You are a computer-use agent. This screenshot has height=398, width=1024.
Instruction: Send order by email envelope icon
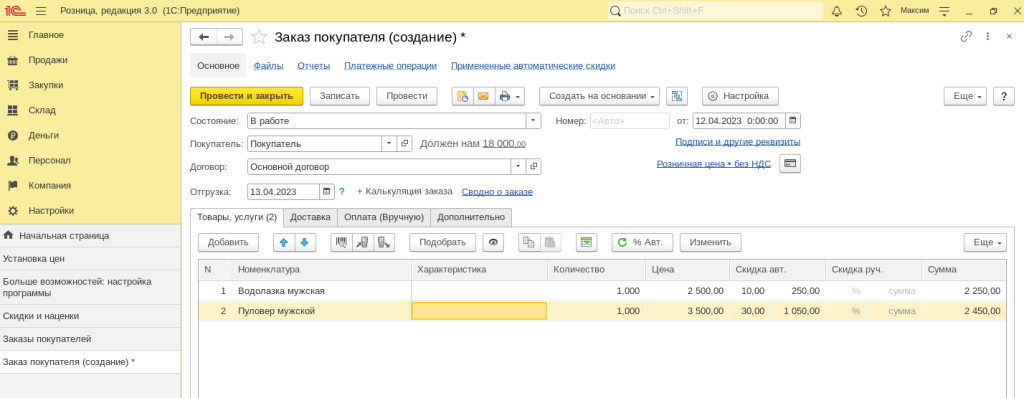pos(483,96)
